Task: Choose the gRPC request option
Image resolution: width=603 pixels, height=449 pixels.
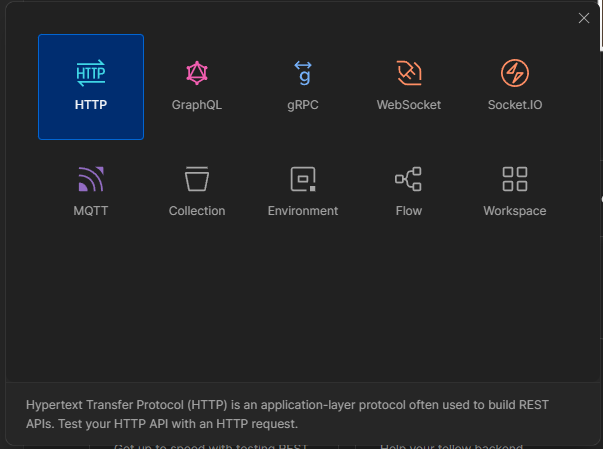Action: point(303,87)
